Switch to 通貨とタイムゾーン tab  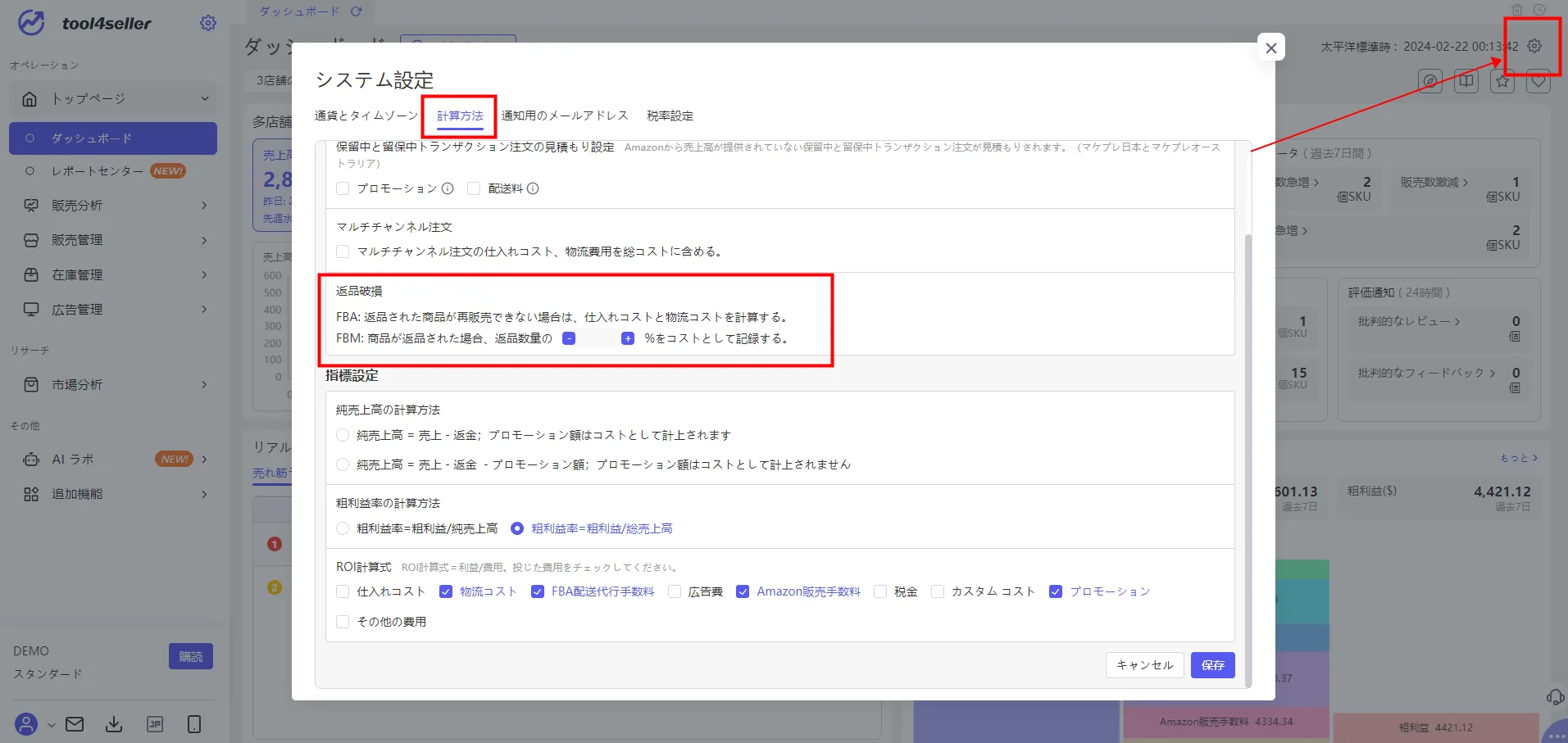click(x=366, y=116)
